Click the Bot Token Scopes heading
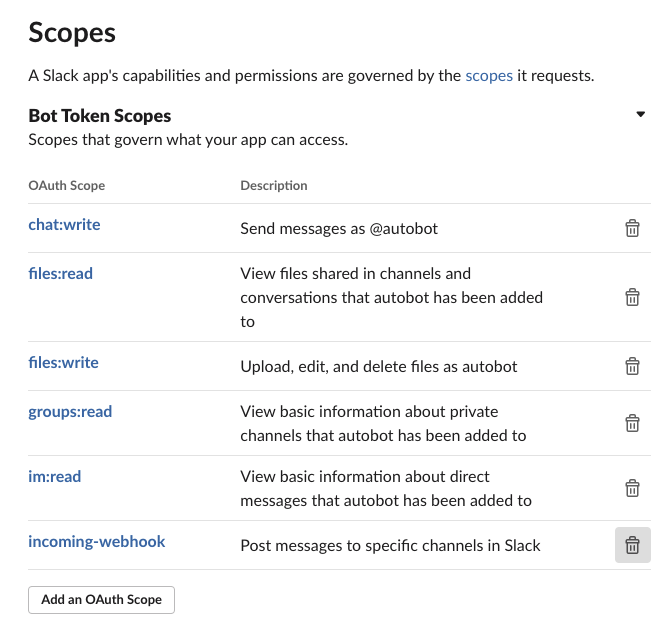The image size is (672, 633). [100, 116]
